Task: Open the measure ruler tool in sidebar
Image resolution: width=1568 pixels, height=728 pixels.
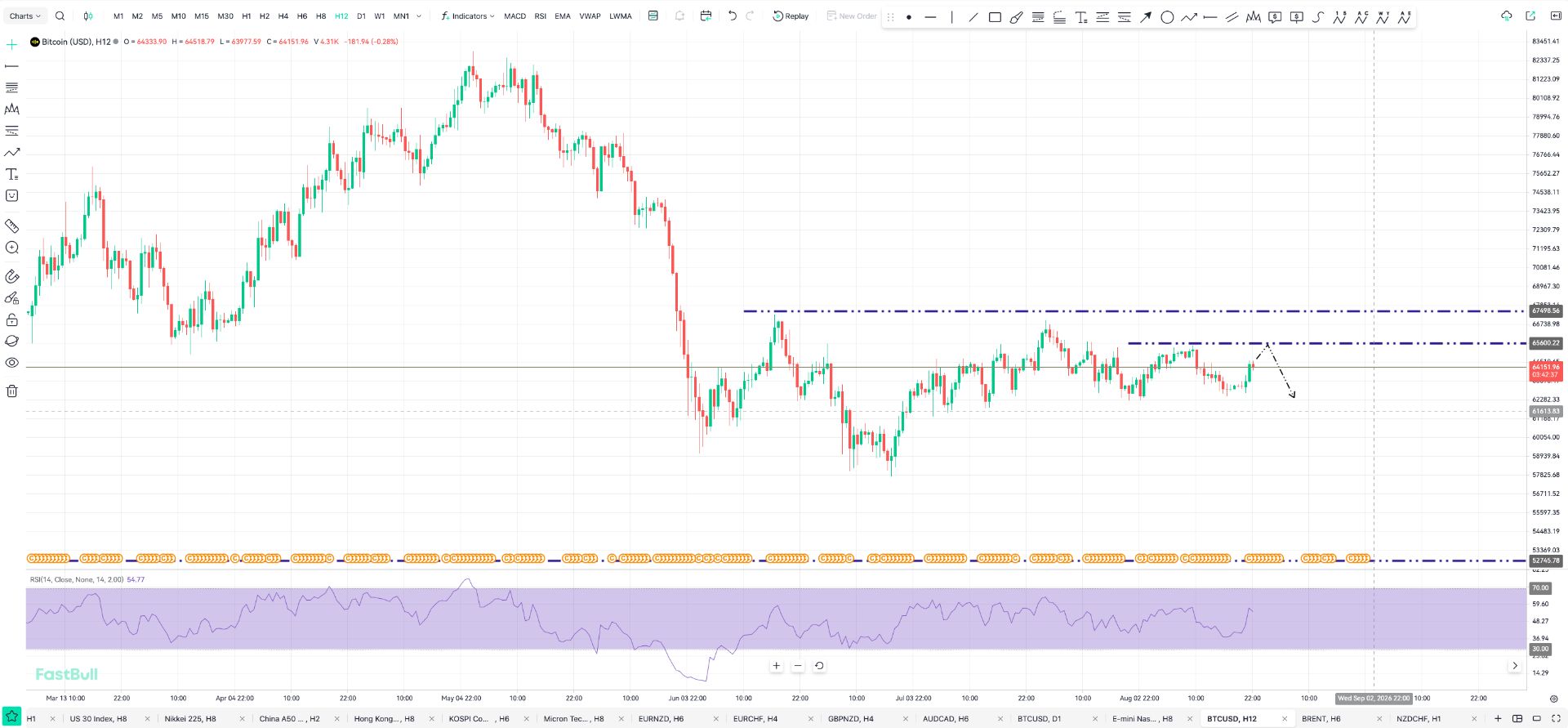Action: click(12, 226)
